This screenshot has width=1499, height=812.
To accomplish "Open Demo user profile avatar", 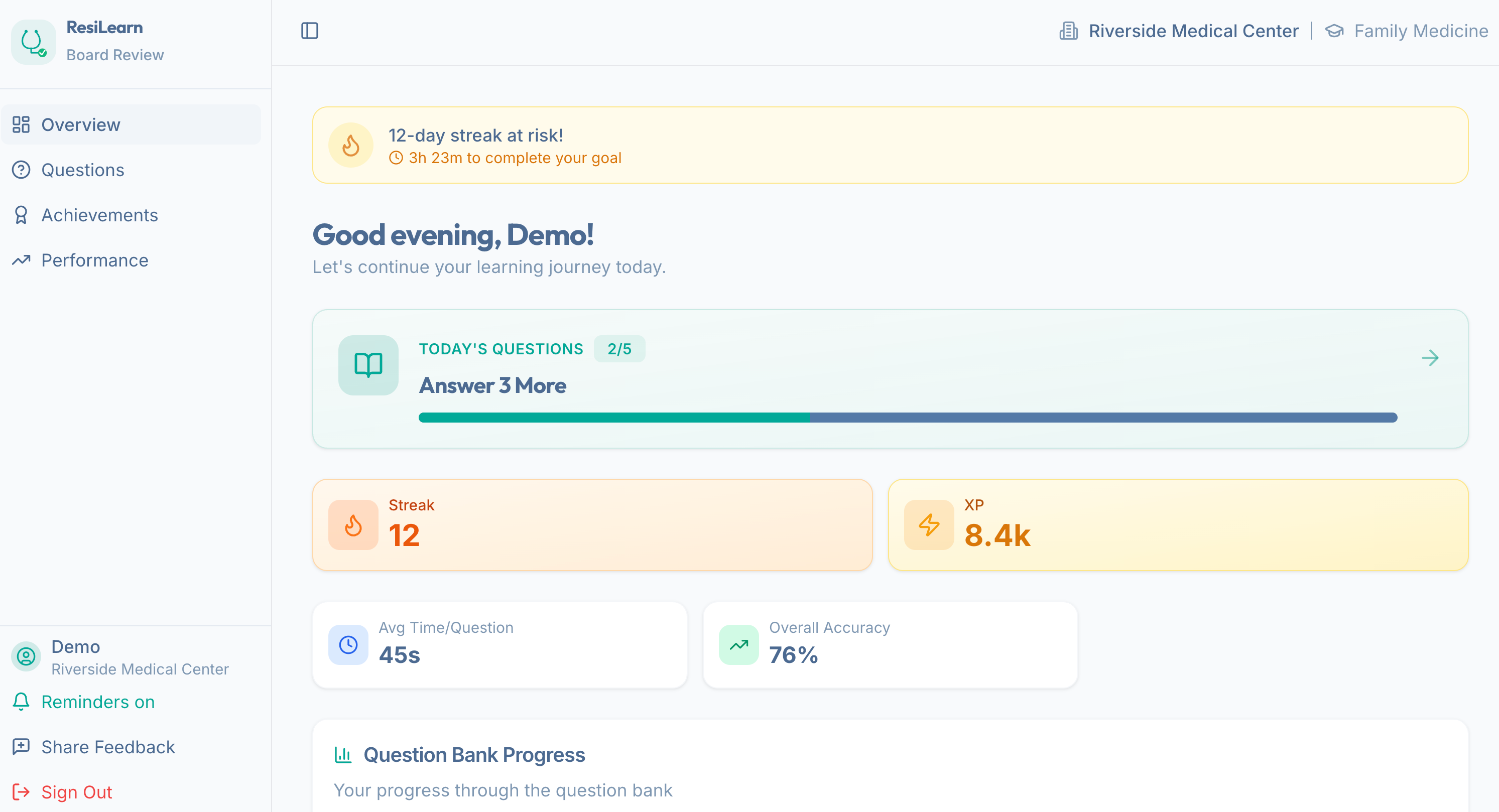I will (26, 657).
